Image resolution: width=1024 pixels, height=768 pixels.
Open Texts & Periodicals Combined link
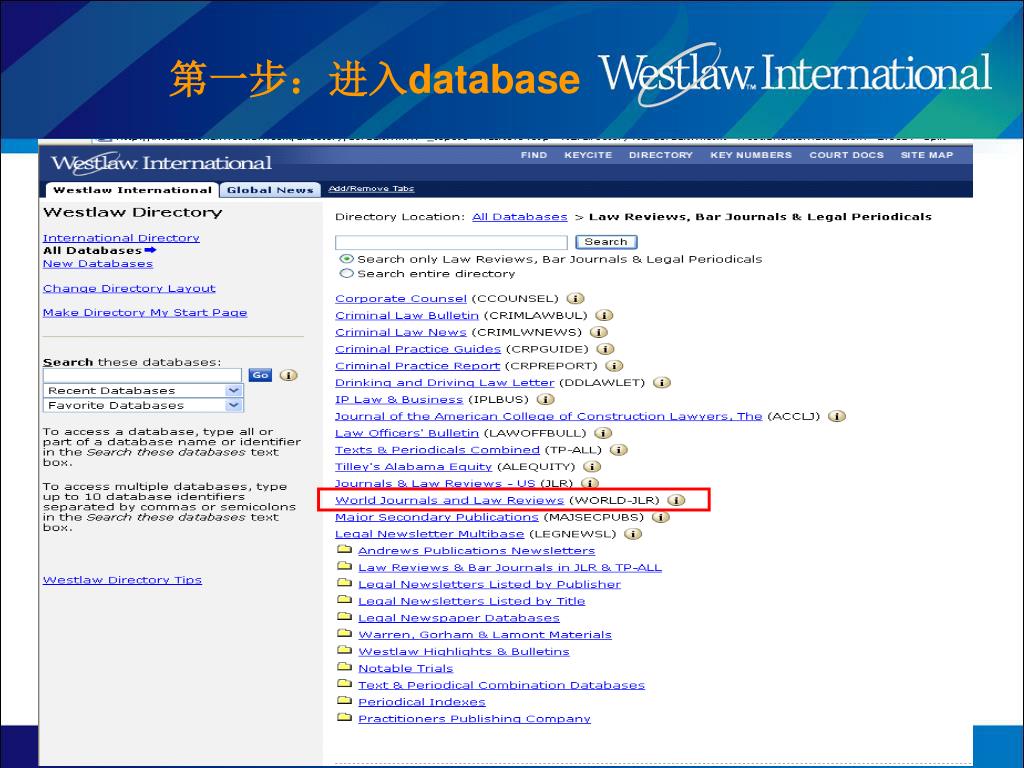tap(438, 450)
